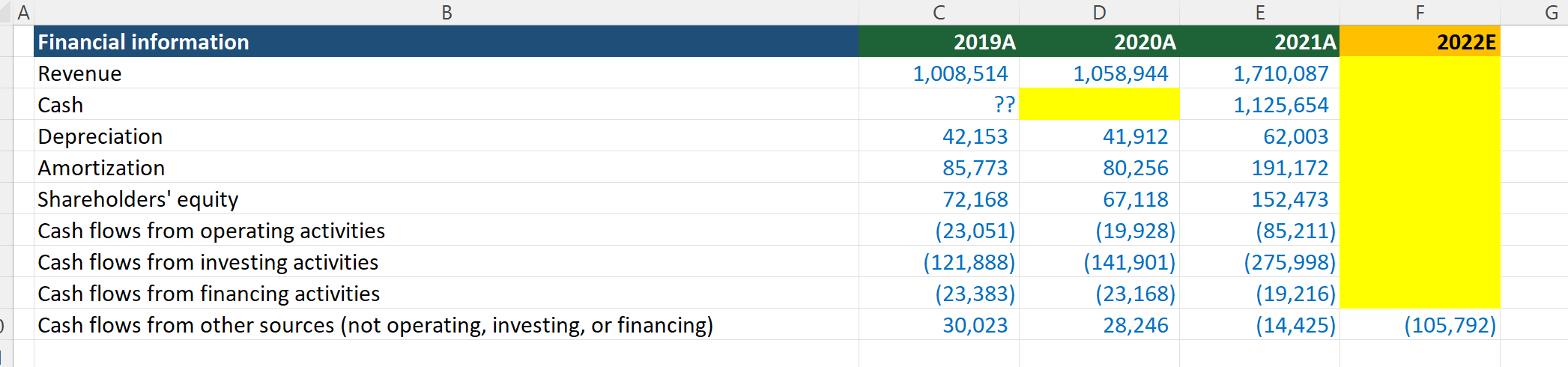
Task: Select column E header
Action: click(1259, 12)
